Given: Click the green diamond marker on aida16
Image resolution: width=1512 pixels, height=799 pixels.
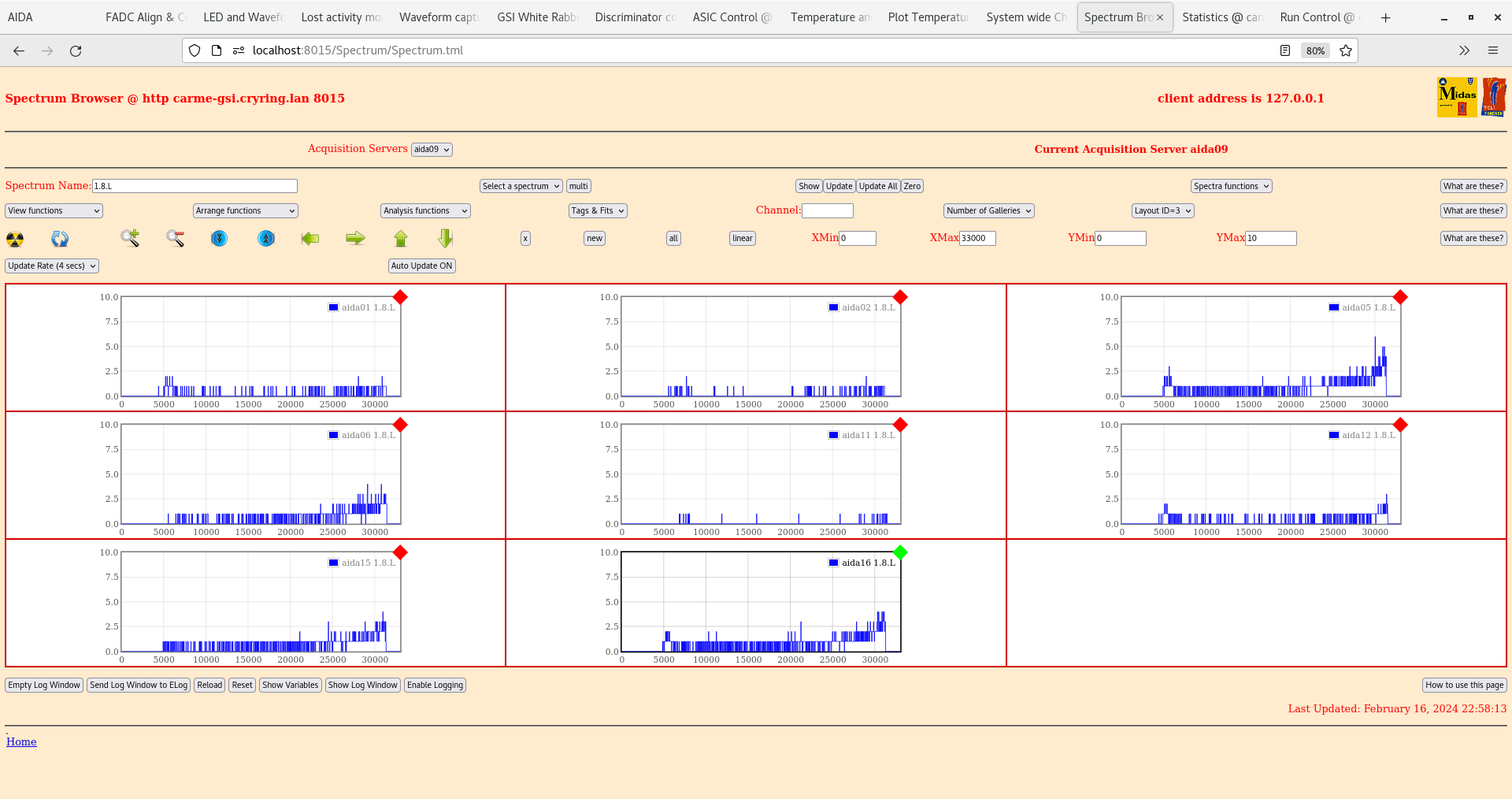Looking at the screenshot, I should (x=900, y=552).
